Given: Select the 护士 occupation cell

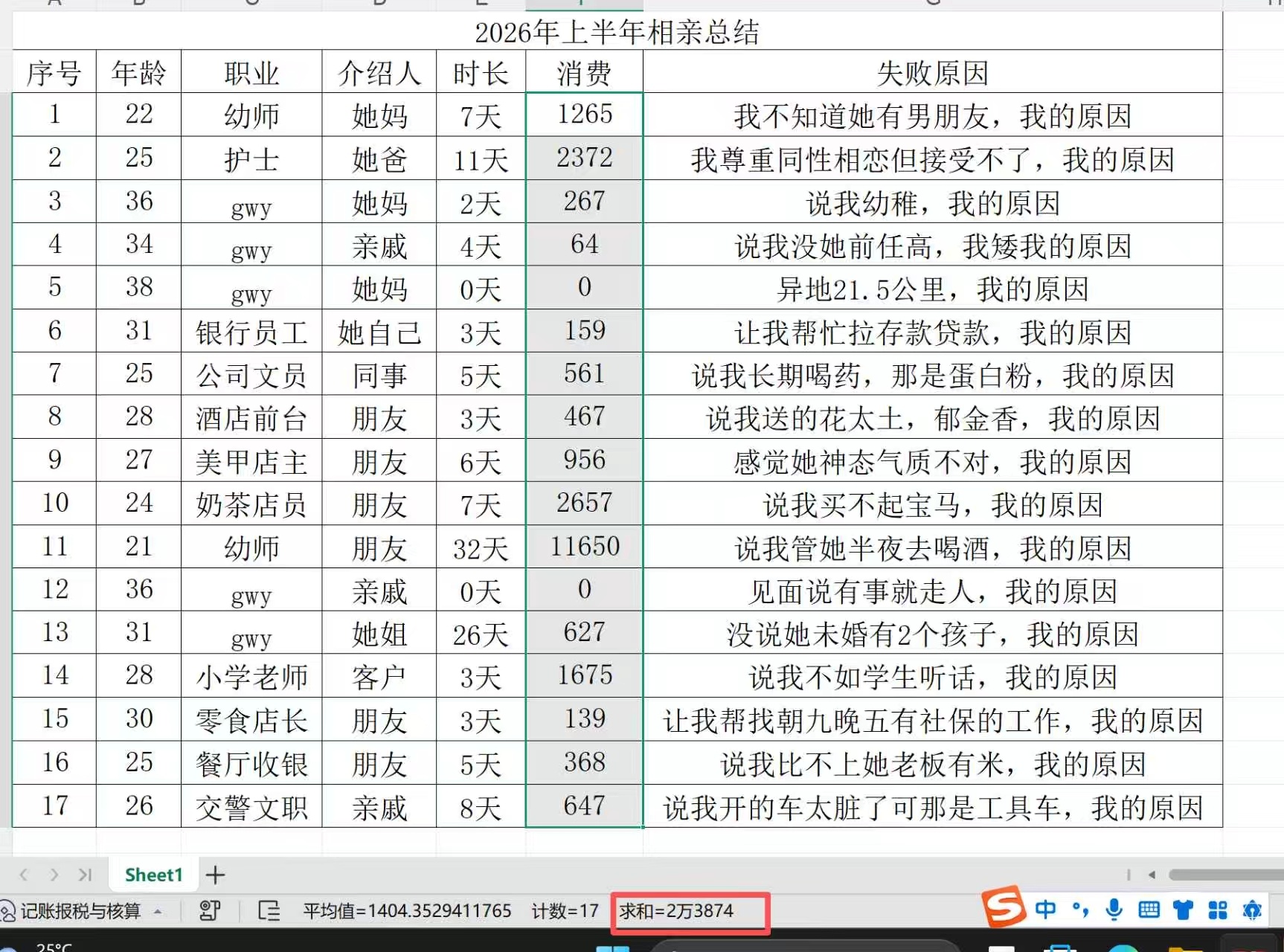Looking at the screenshot, I should 251,158.
